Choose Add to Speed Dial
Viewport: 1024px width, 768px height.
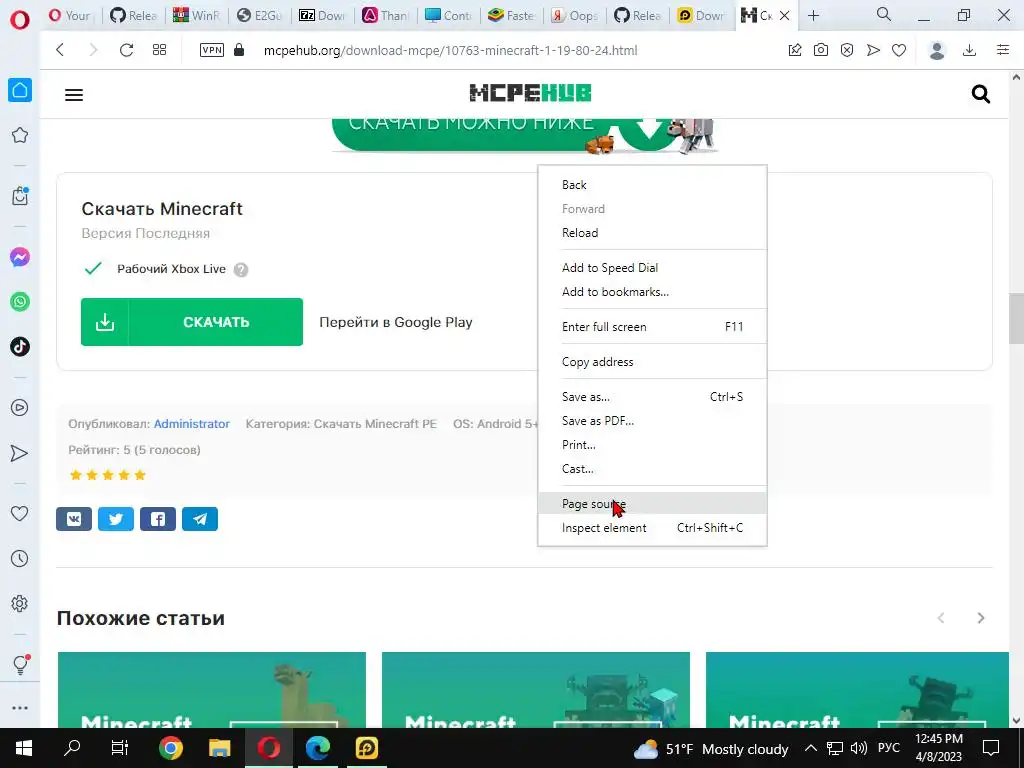click(x=652, y=268)
